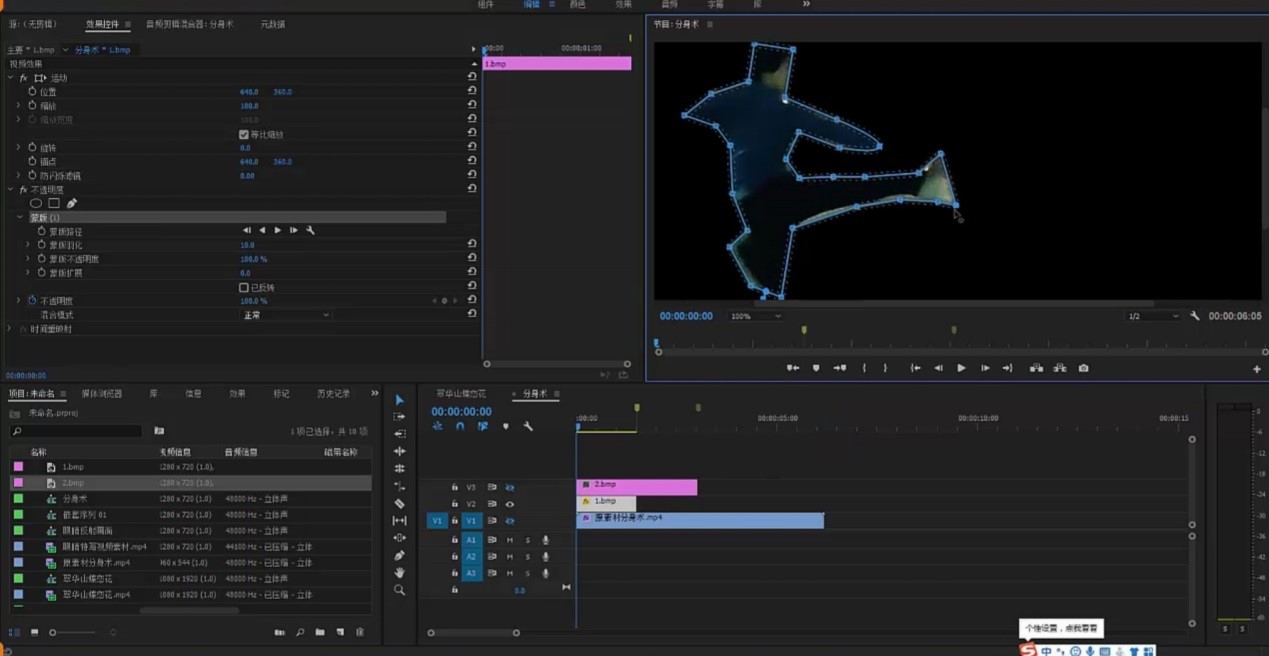Click the project panel thumbnail zoom slider
The height and width of the screenshot is (656, 1269).
pyautogui.click(x=53, y=632)
